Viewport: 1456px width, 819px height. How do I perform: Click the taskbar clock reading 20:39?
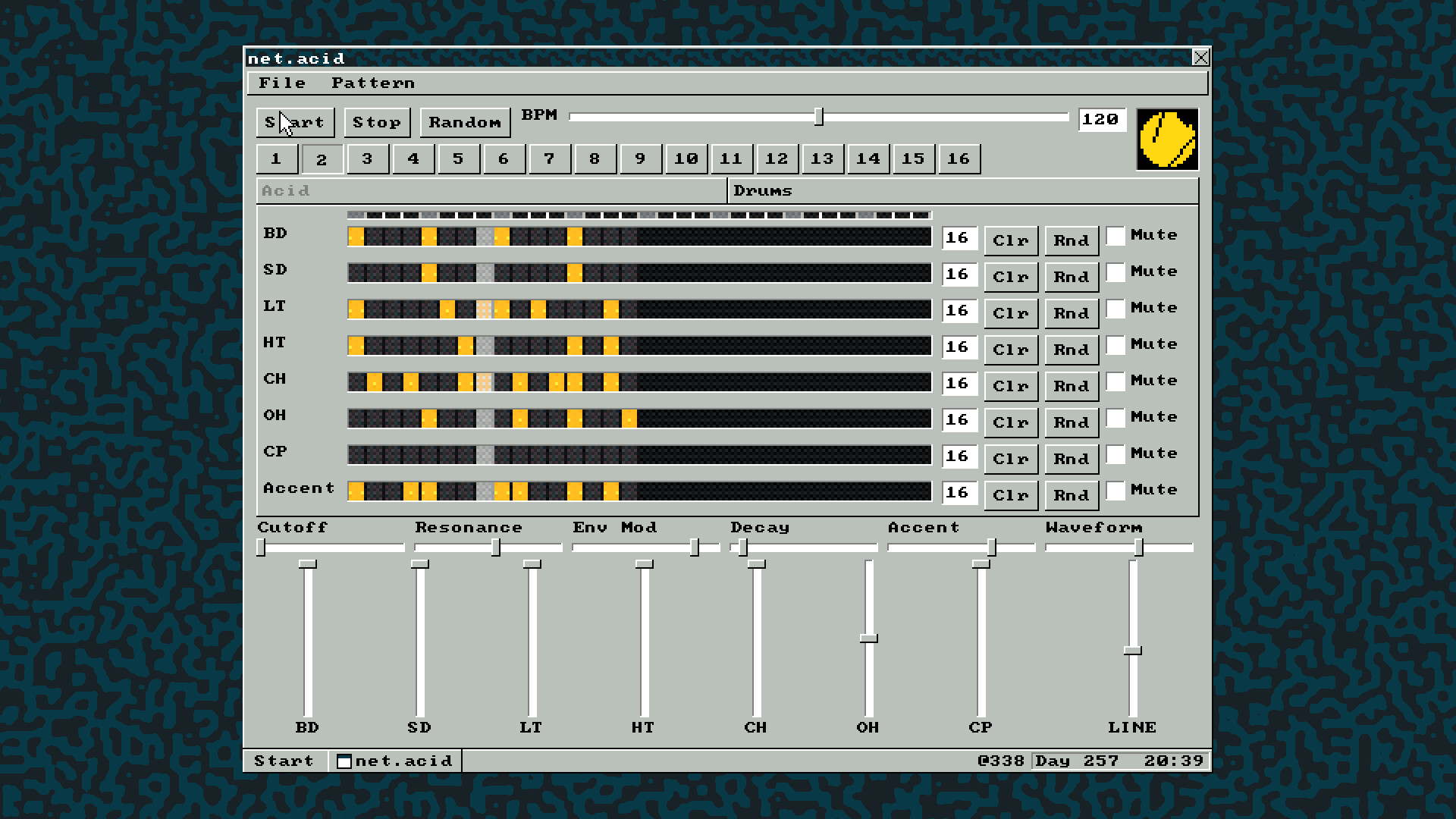click(x=1173, y=761)
